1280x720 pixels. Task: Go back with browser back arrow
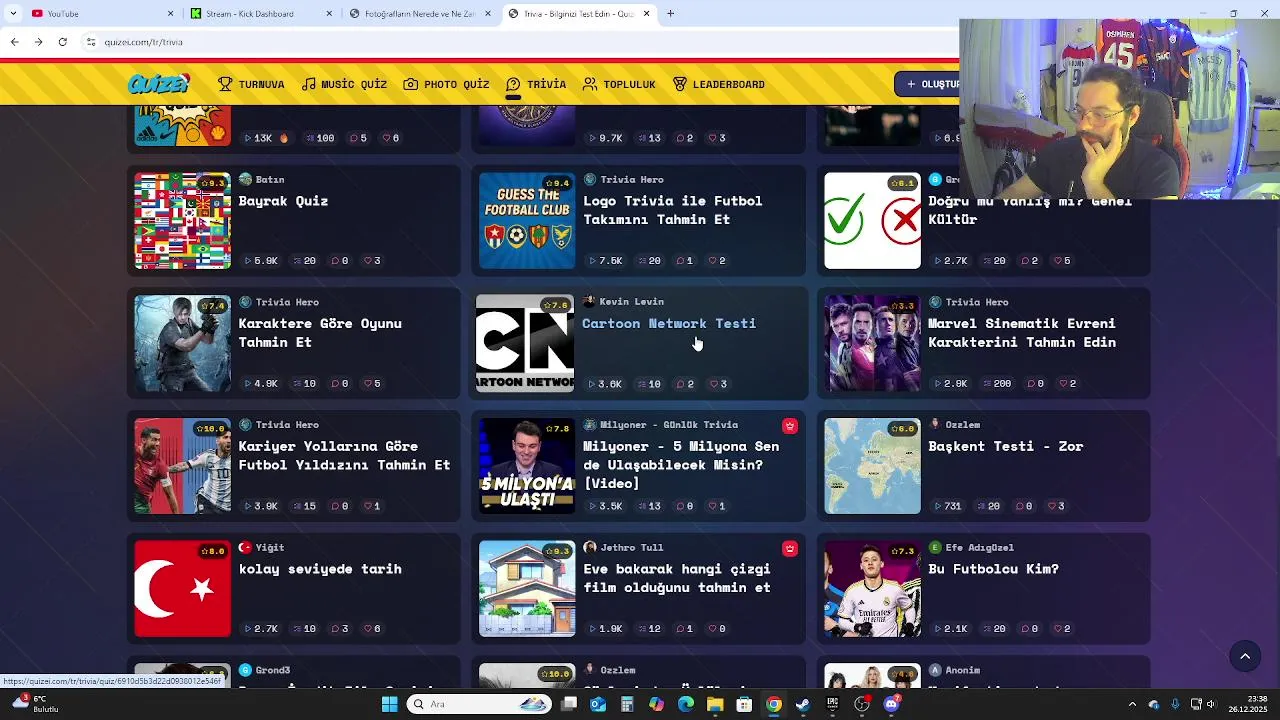coord(14,42)
